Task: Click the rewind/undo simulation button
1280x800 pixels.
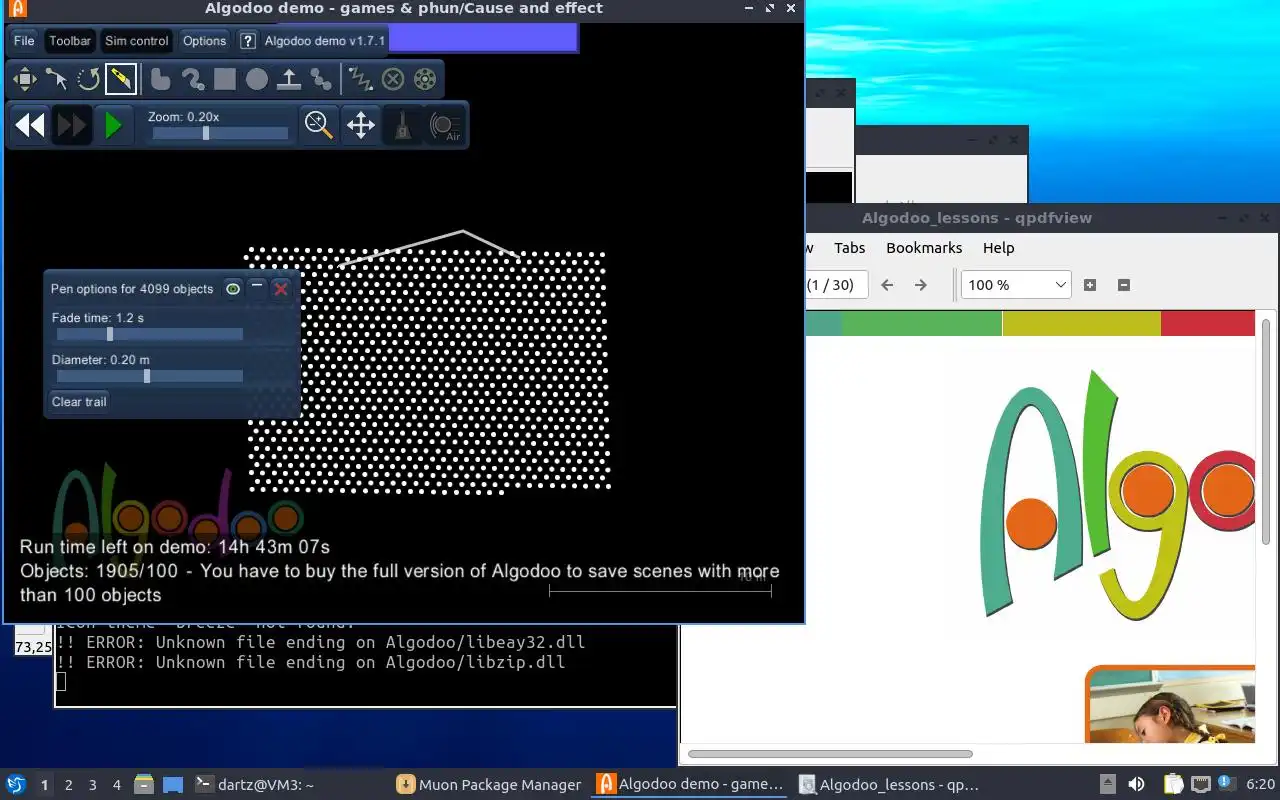Action: pos(30,125)
